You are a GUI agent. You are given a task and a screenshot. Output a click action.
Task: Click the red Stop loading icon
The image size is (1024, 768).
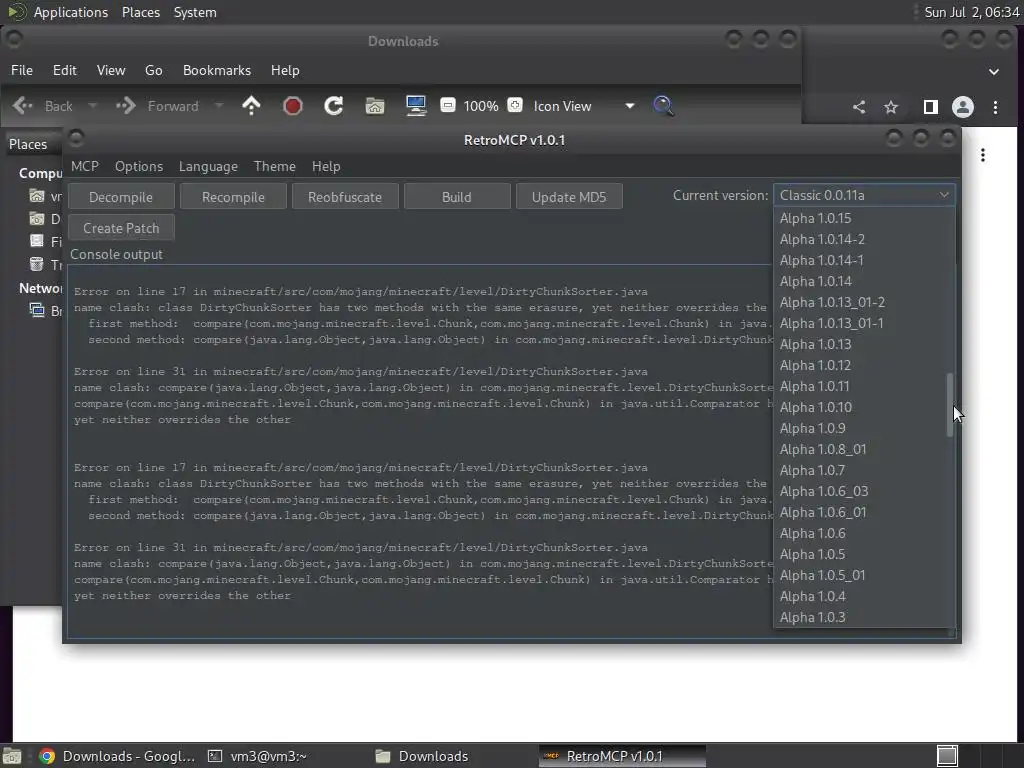click(x=293, y=106)
